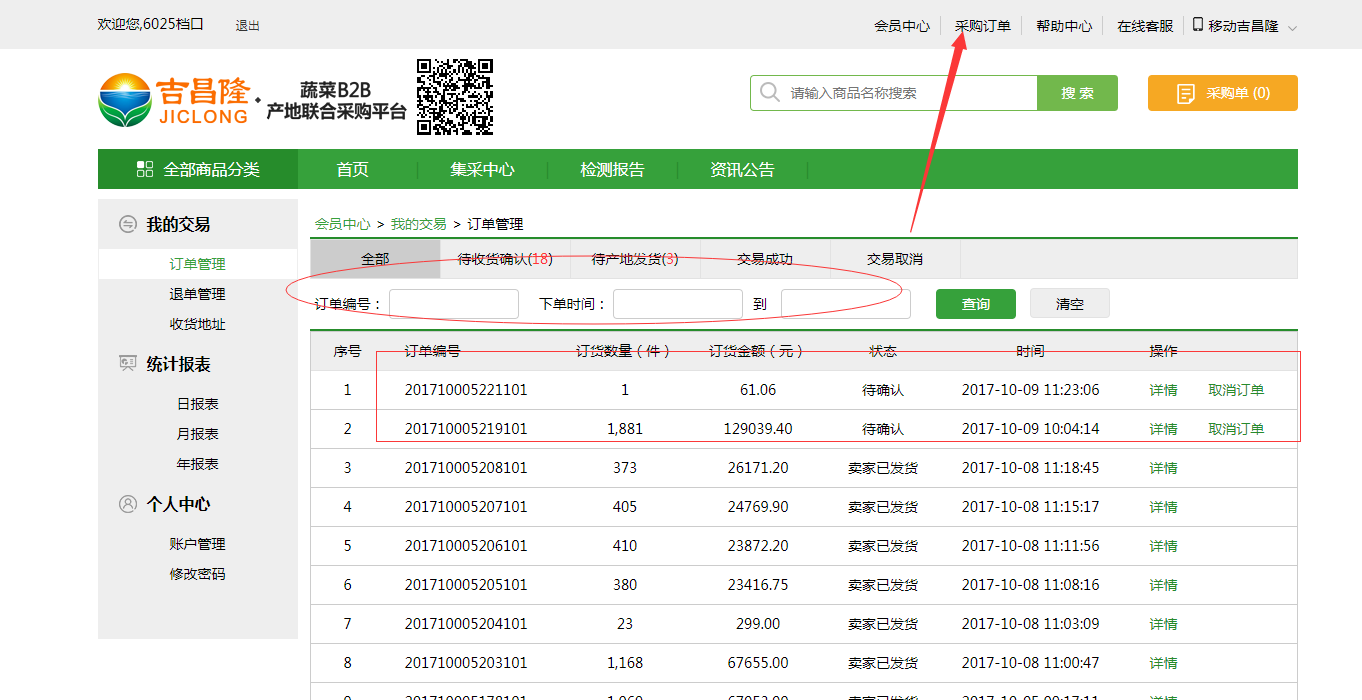Click the 个人中心 user icon

pos(127,504)
